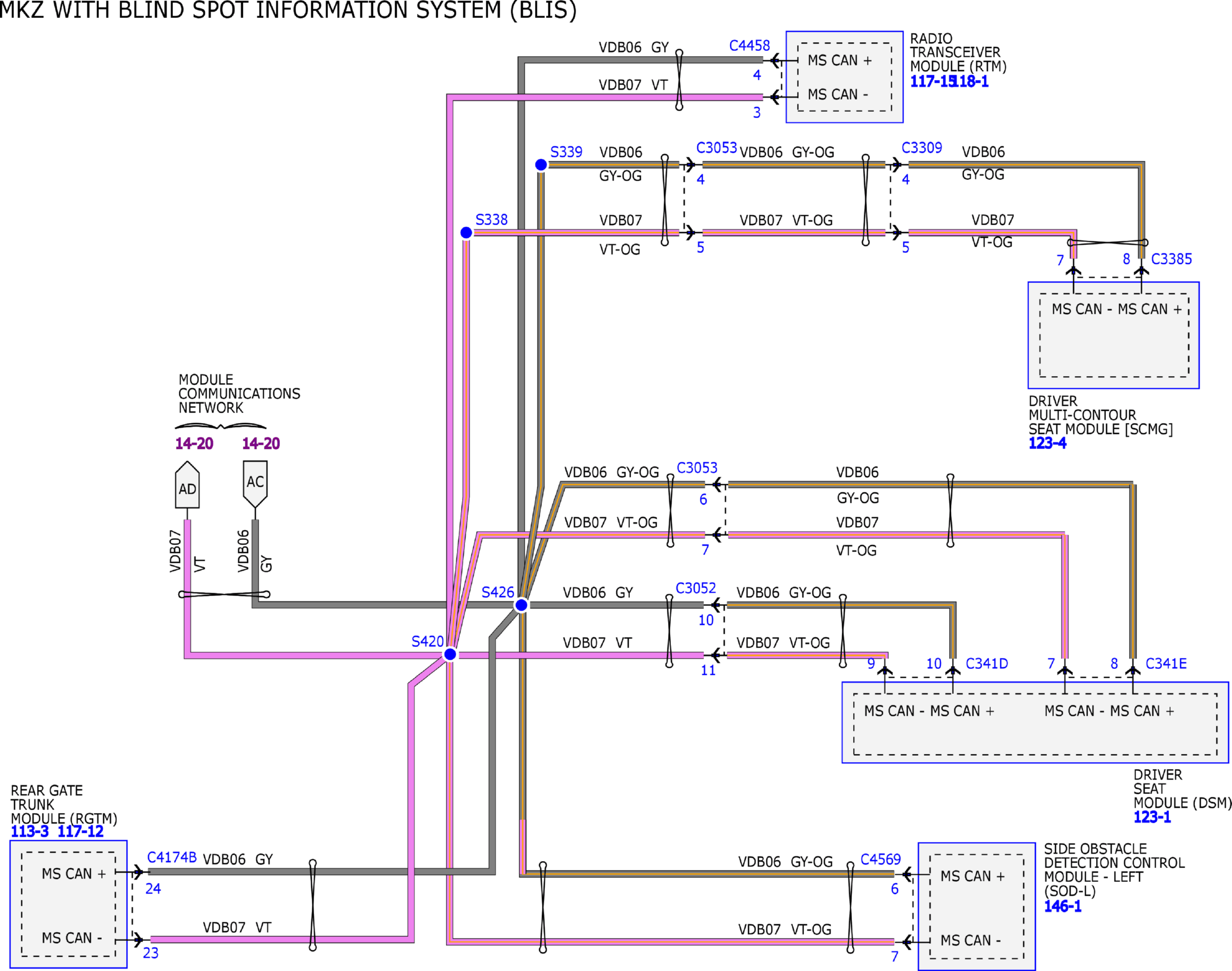Click 'MS CAN -' inside the RGTM box
Image resolution: width=1232 pixels, height=971 pixels.
pos(72,938)
